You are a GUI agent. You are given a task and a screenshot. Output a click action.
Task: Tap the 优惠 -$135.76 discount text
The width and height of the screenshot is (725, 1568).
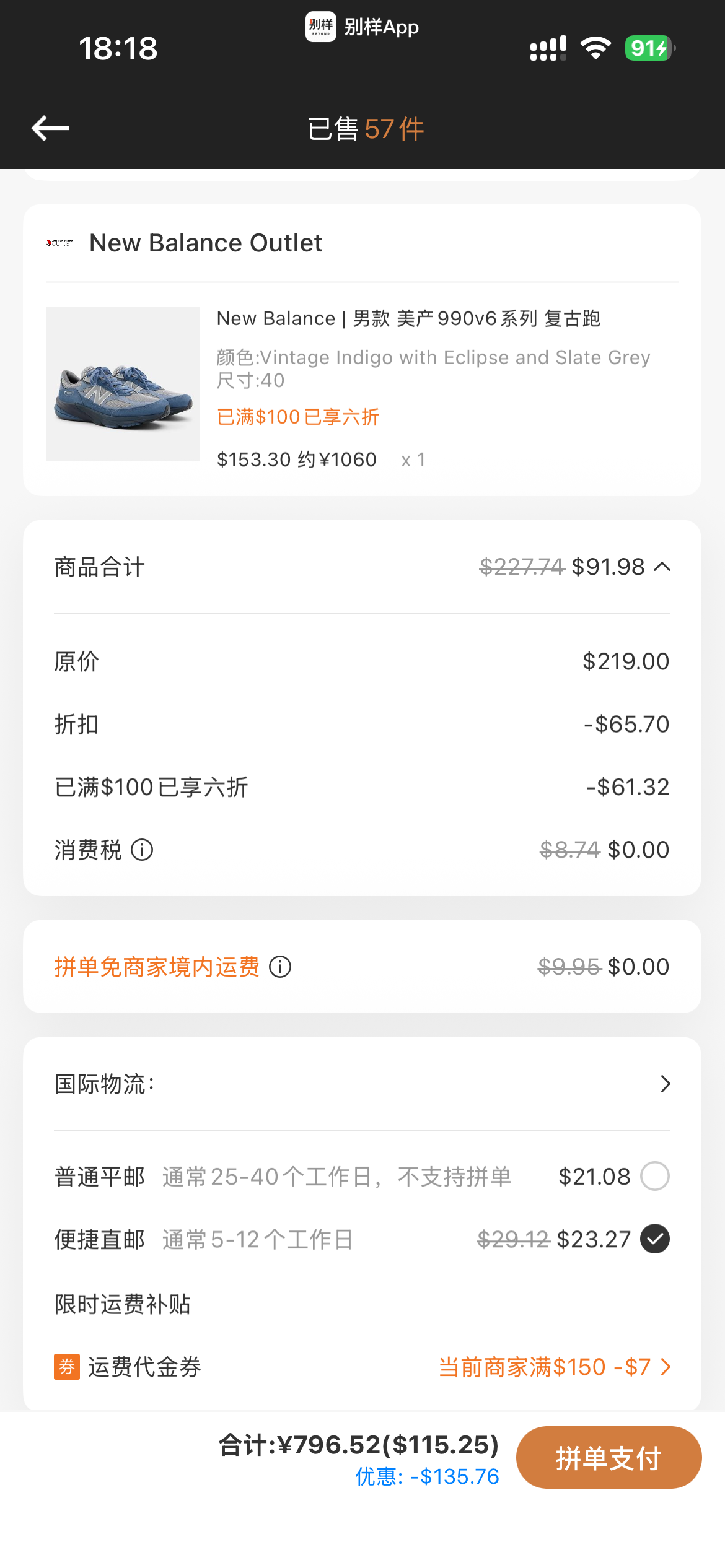point(428,1477)
